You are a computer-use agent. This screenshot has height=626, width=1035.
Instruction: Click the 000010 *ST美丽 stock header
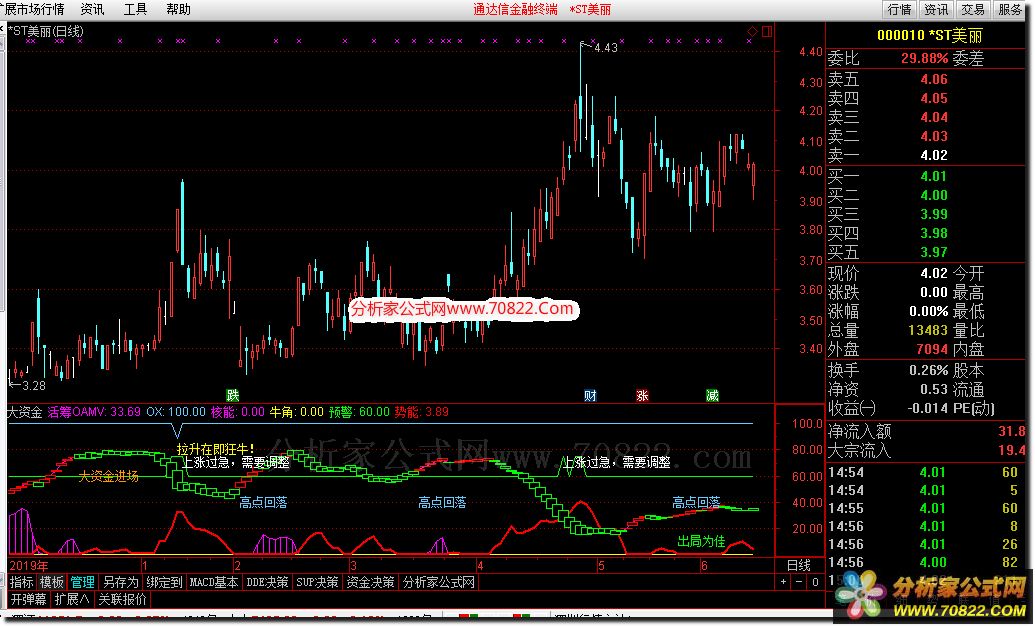[x=929, y=35]
